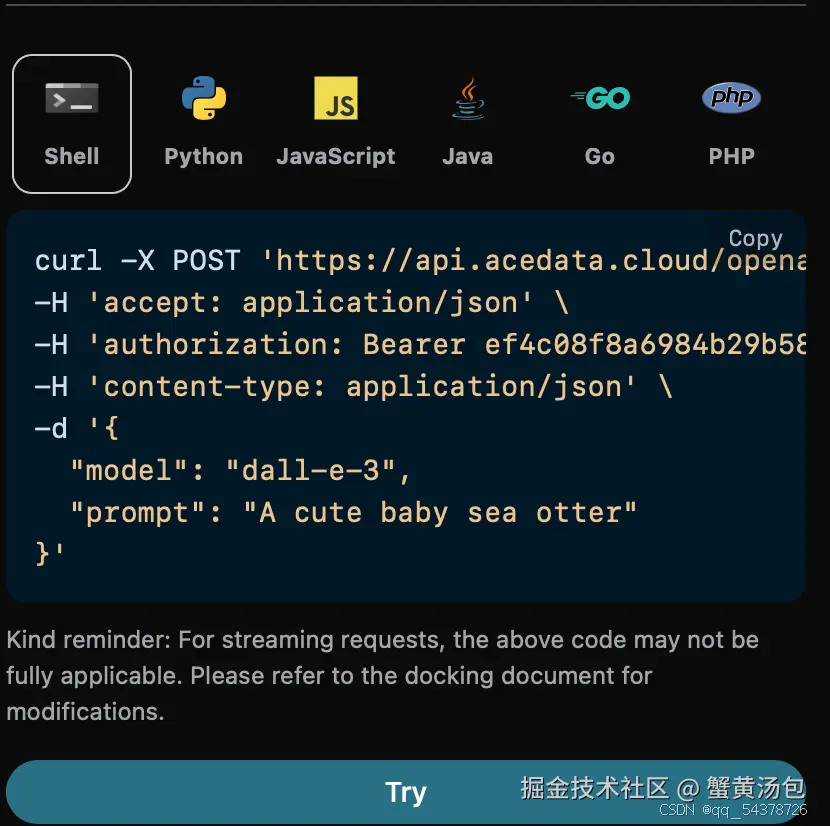Click the Try button

click(x=405, y=791)
